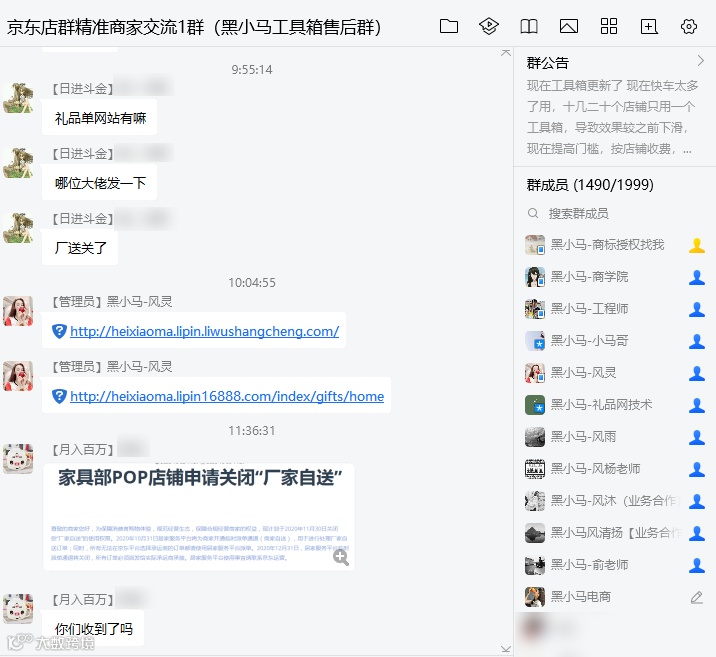Click the message bubble 礼品单网站有嘛
The width and height of the screenshot is (716, 657).
pyautogui.click(x=100, y=118)
